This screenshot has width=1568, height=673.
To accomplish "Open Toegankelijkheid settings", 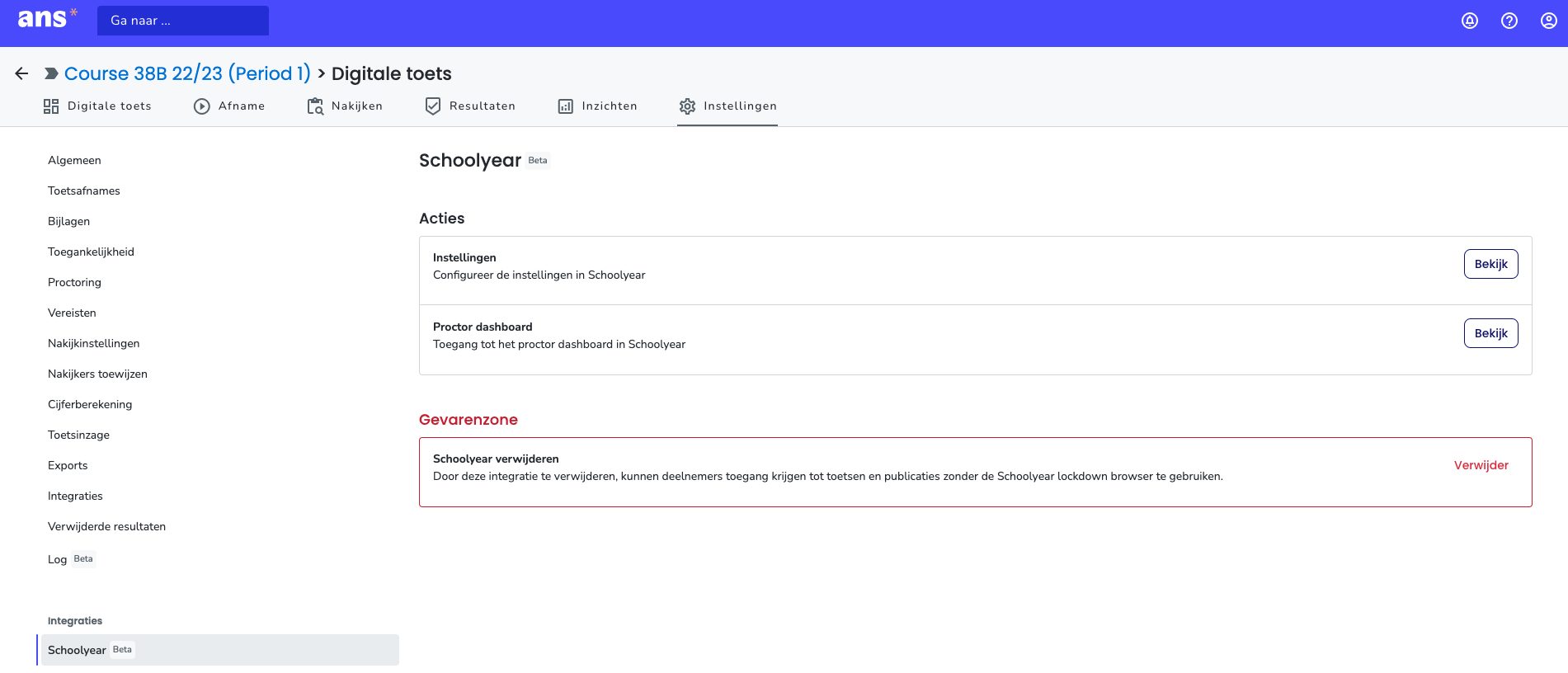I will pyautogui.click(x=91, y=252).
